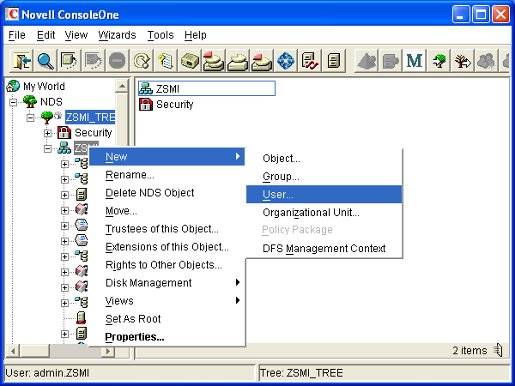Viewport: 515px width, 386px height.
Task: Click the blue circular arrows toolbar icon
Action: (285, 61)
